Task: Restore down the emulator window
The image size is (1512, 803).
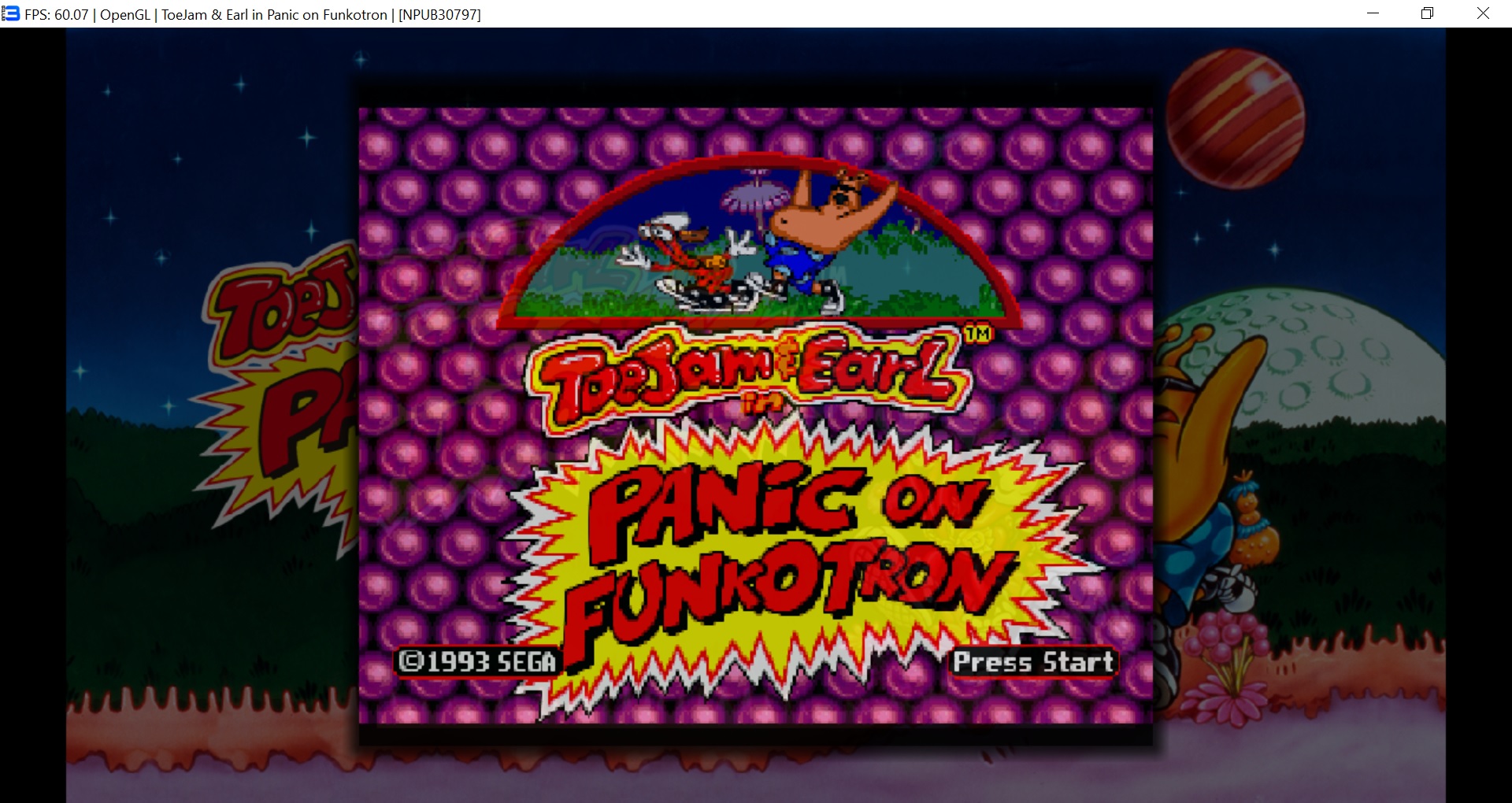Action: tap(1427, 13)
